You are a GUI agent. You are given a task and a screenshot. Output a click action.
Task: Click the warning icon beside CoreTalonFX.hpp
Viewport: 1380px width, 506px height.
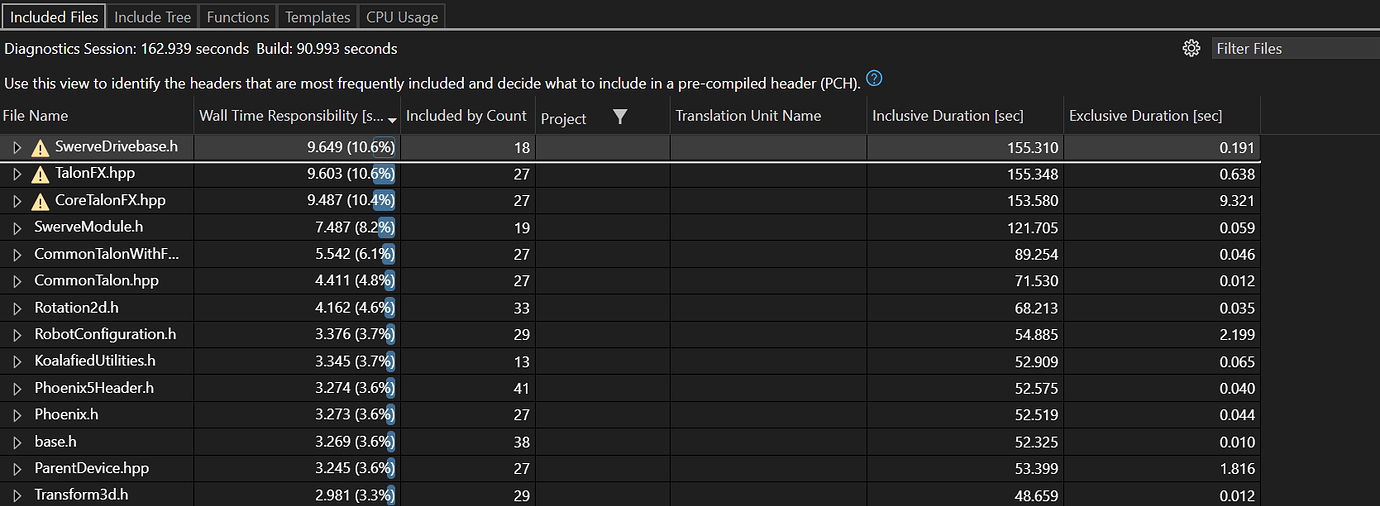point(40,201)
